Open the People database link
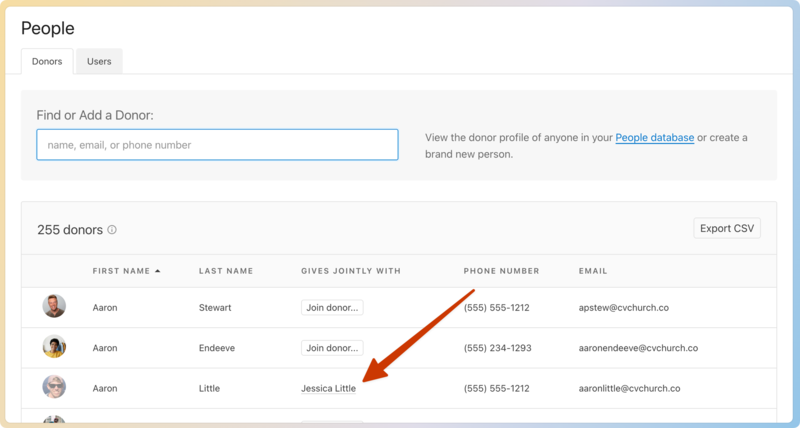 [x=654, y=138]
